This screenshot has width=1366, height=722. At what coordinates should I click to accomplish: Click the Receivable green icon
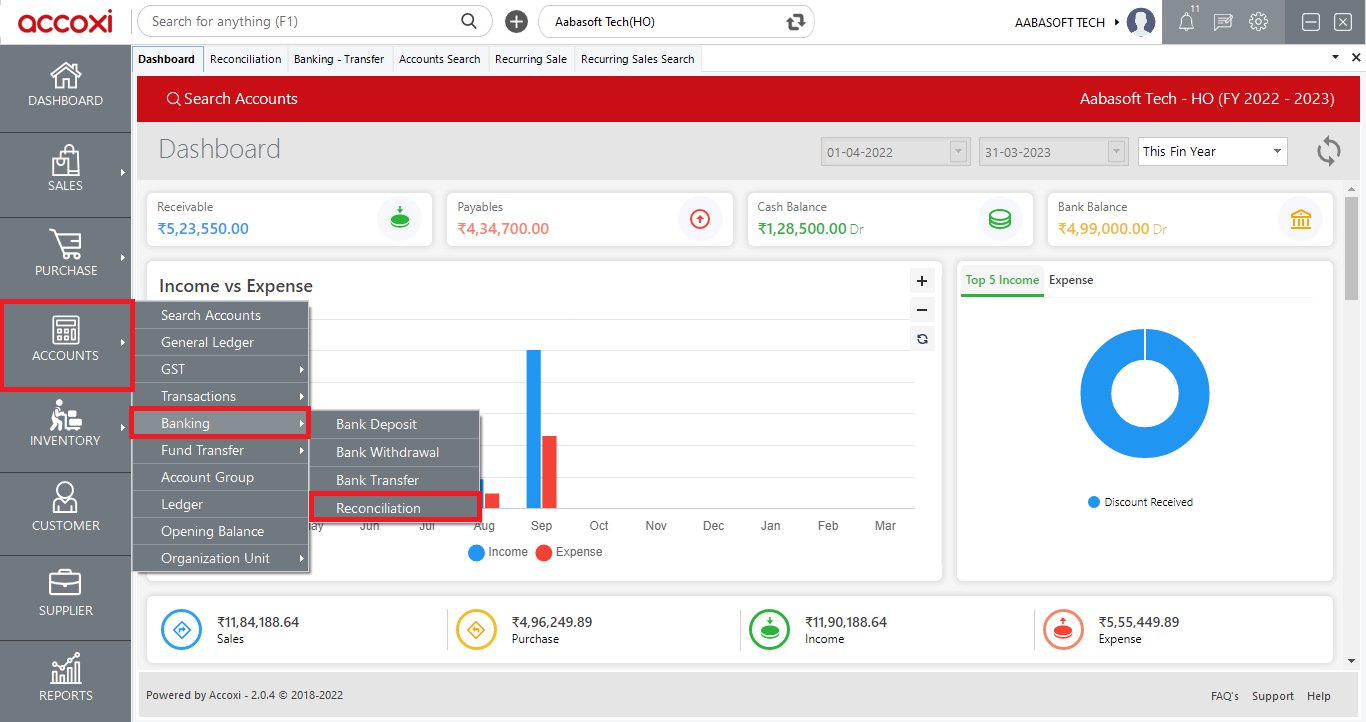(399, 219)
